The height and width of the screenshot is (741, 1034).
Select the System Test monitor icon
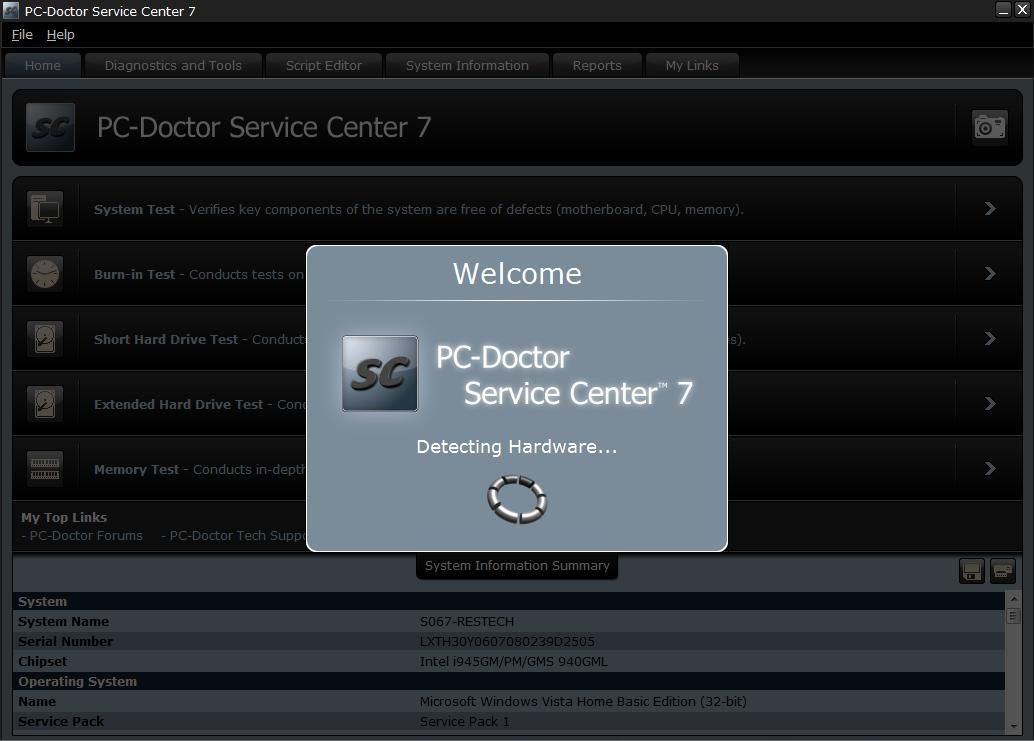[45, 208]
